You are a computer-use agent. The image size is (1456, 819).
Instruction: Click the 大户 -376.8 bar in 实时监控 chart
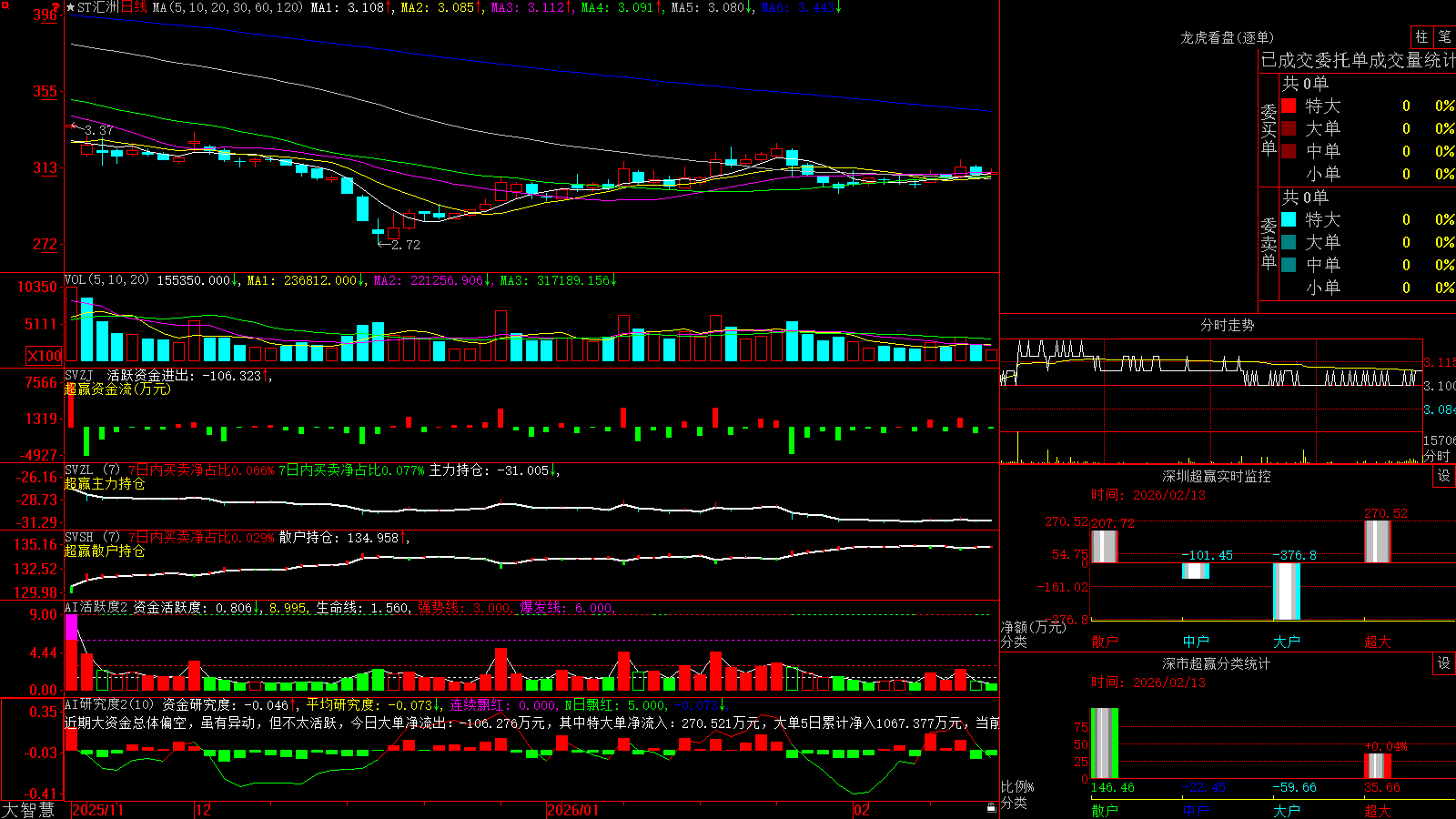coord(1286,591)
